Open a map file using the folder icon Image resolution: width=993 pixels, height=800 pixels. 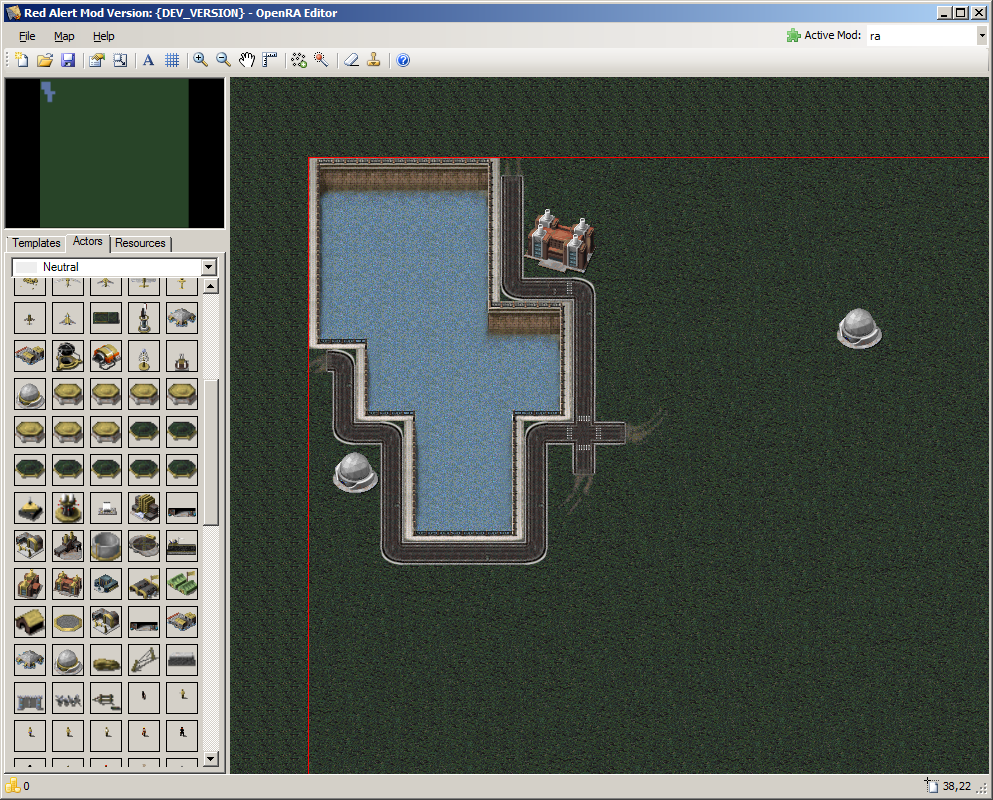(x=45, y=60)
